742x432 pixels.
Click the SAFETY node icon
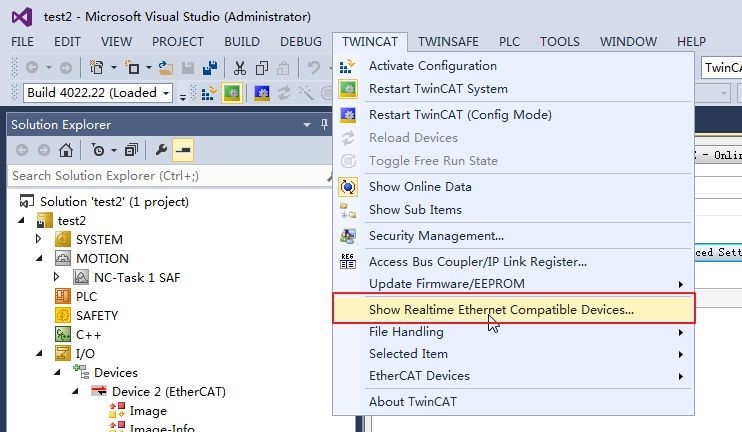point(63,315)
